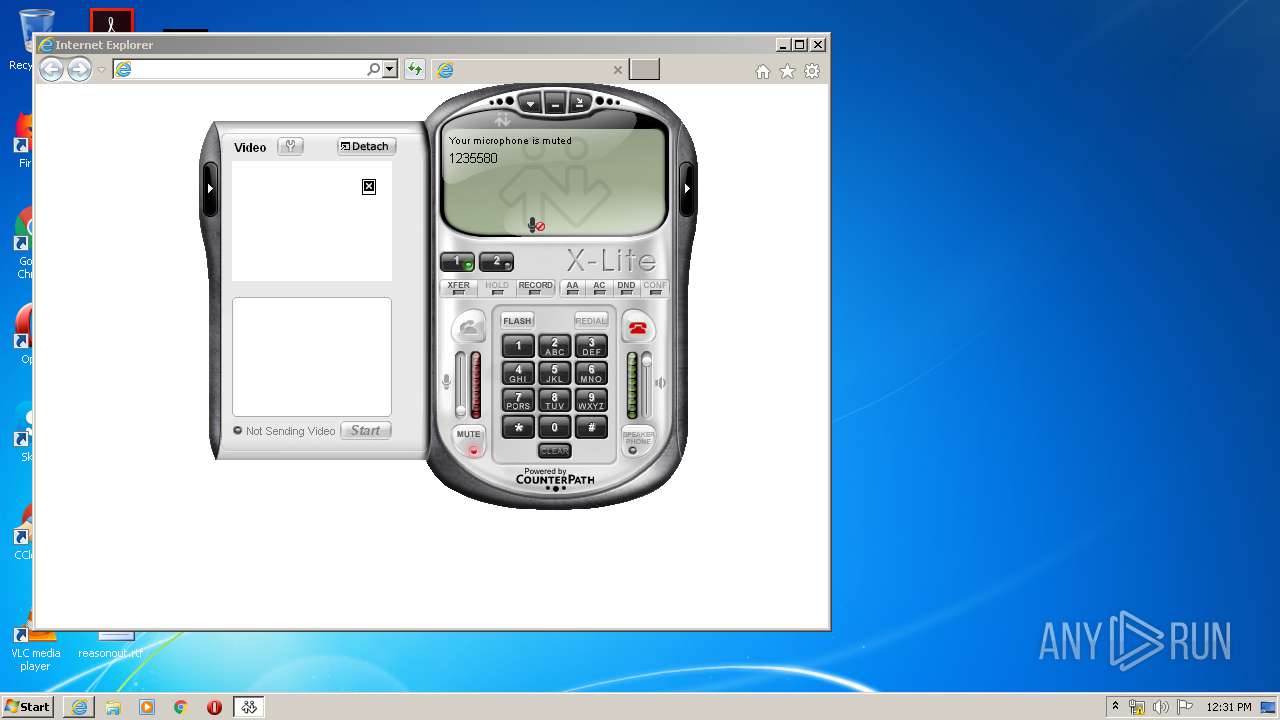The height and width of the screenshot is (720, 1280).
Task: Click the Internet Explorer address bar
Action: pyautogui.click(x=240, y=69)
